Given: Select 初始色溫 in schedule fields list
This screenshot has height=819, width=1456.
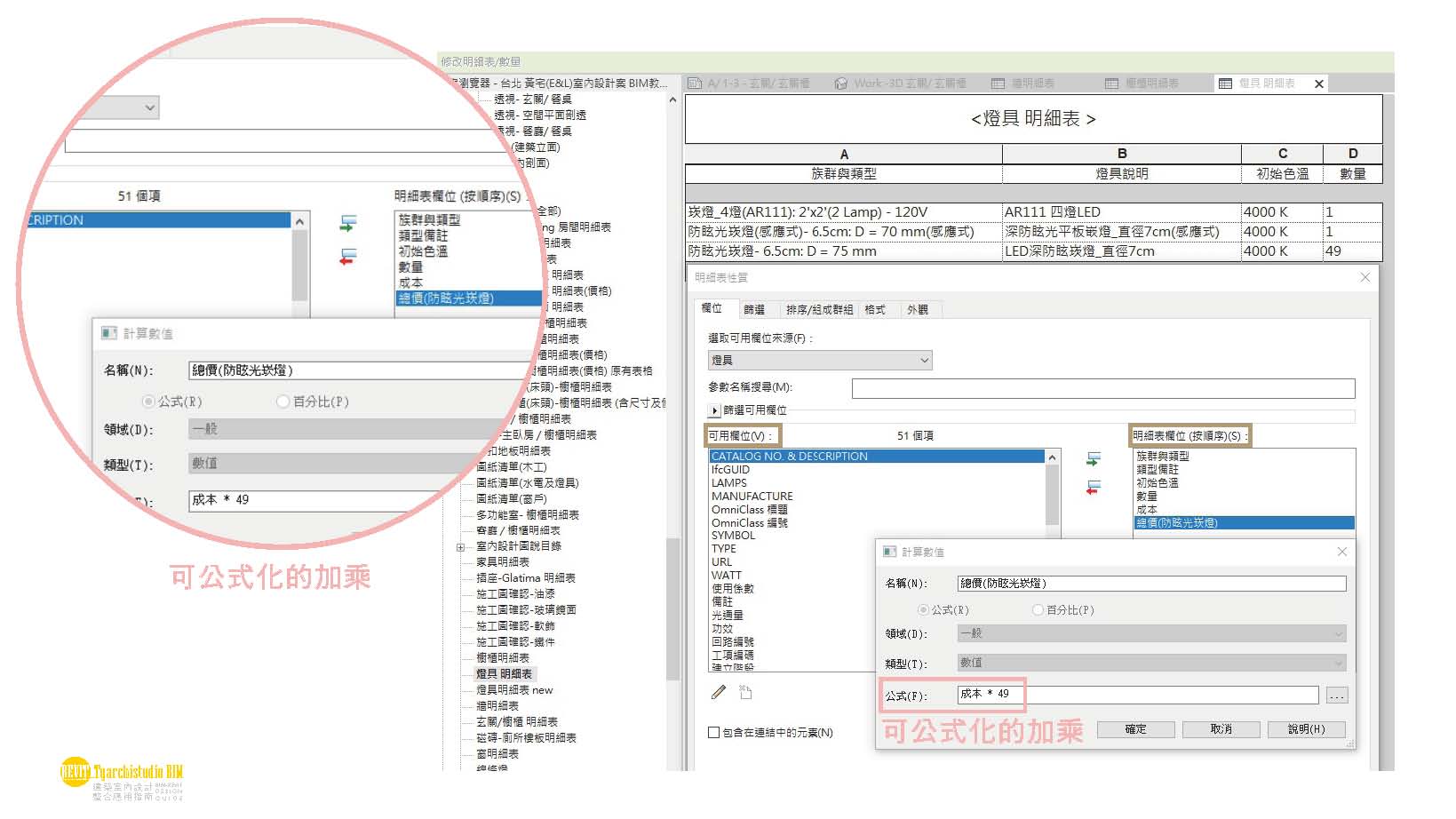Looking at the screenshot, I should pyautogui.click(x=1157, y=483).
